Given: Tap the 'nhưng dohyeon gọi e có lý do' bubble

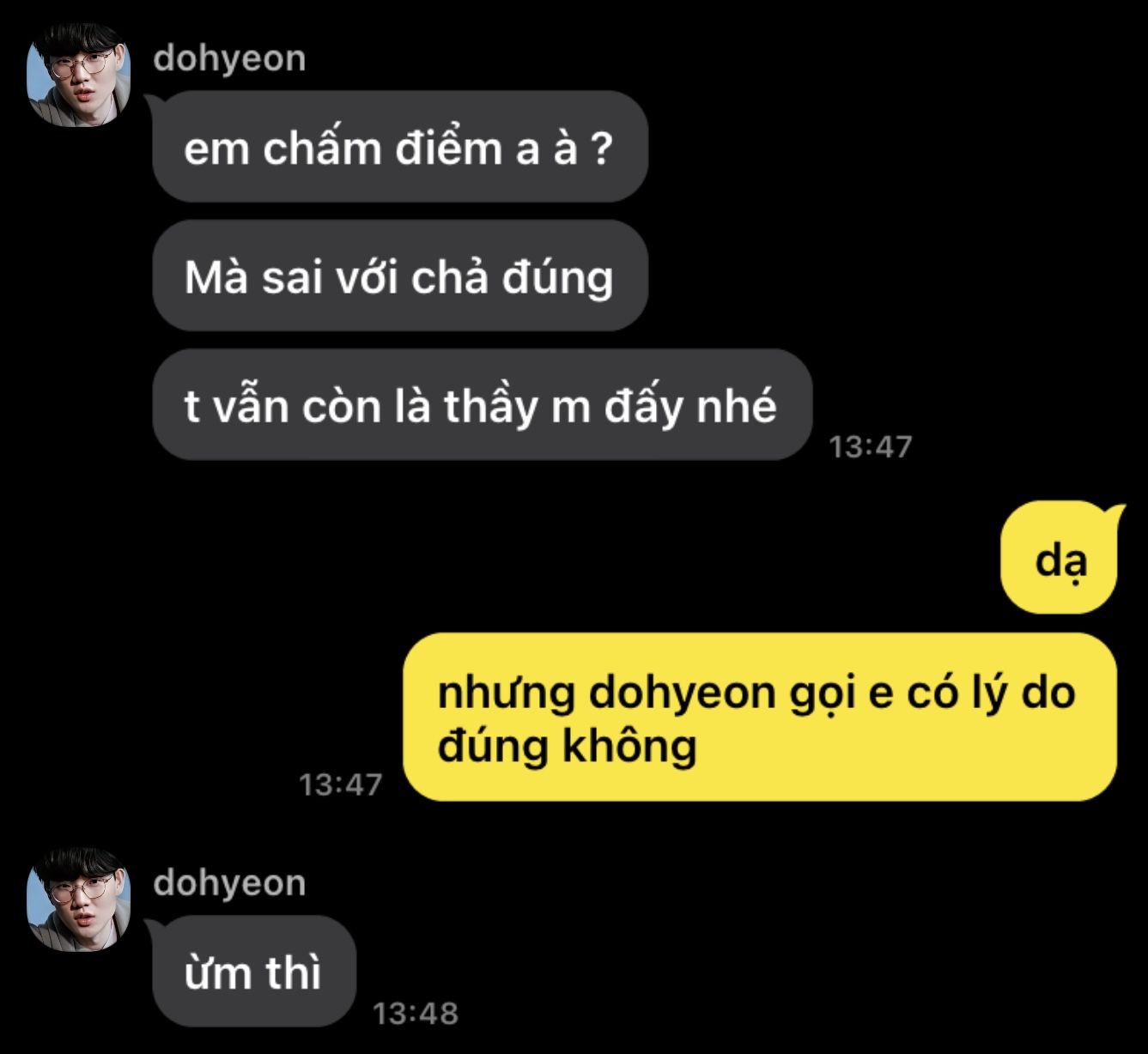Looking at the screenshot, I should click(760, 718).
